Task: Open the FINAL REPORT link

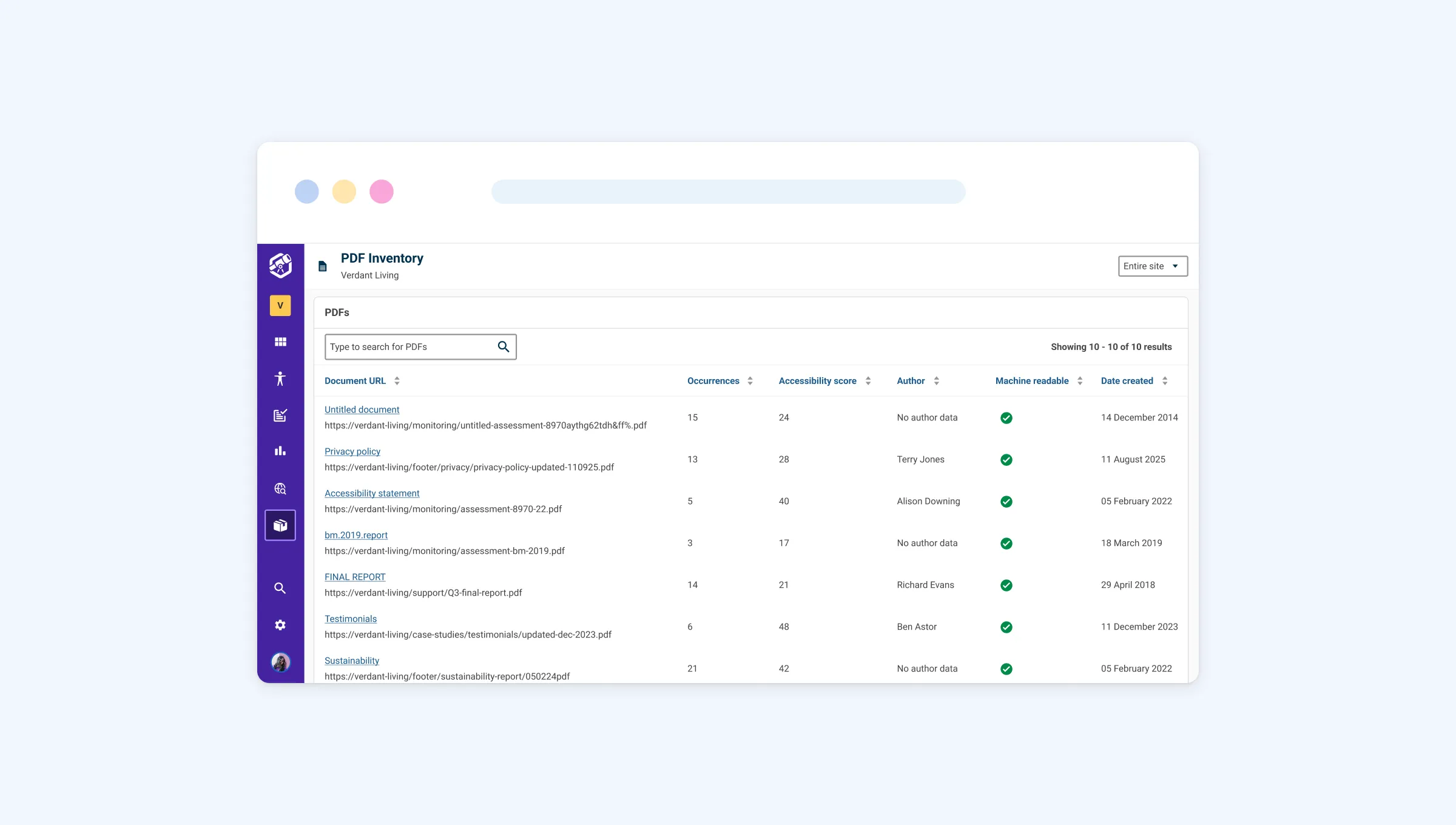Action: (355, 577)
